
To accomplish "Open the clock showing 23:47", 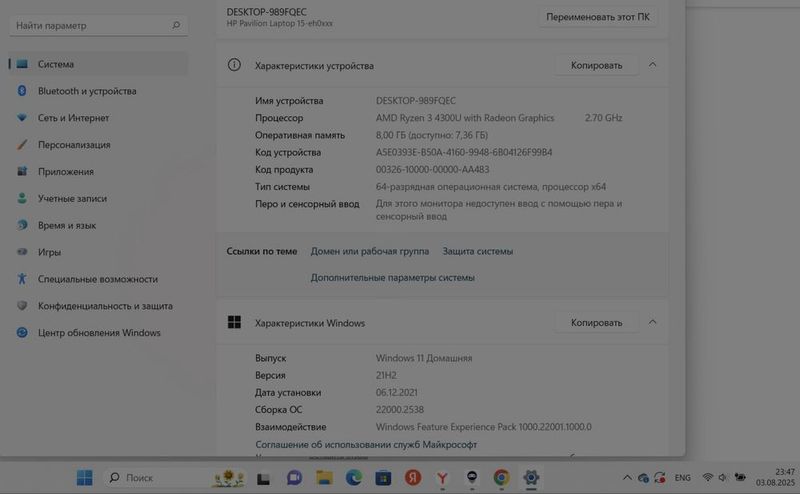I will tap(775, 477).
